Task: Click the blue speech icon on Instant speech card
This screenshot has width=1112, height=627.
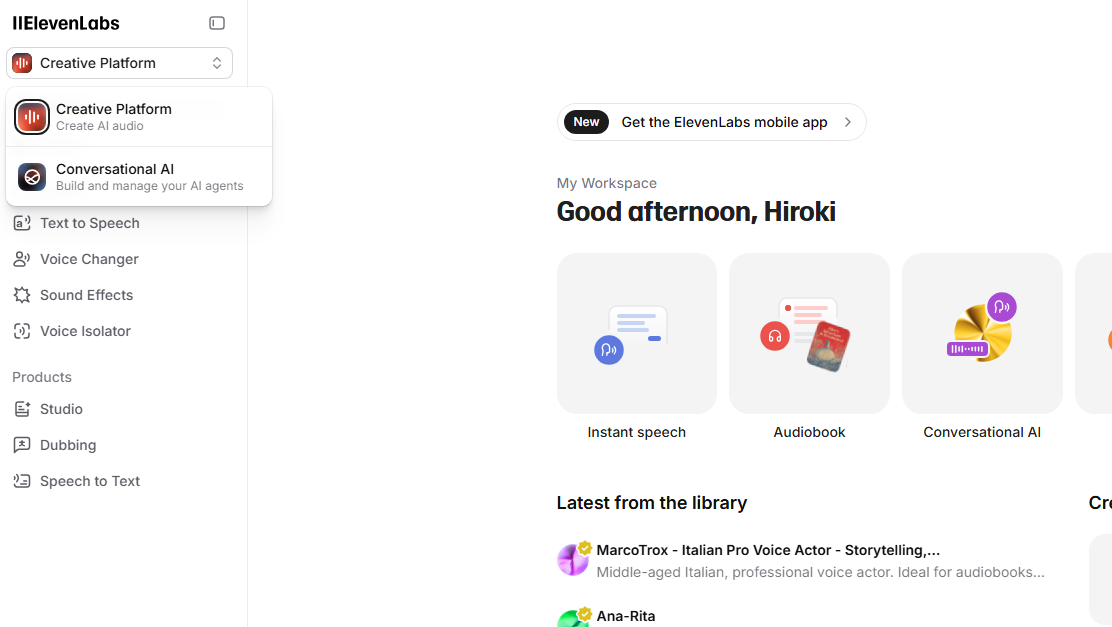Action: (x=609, y=350)
